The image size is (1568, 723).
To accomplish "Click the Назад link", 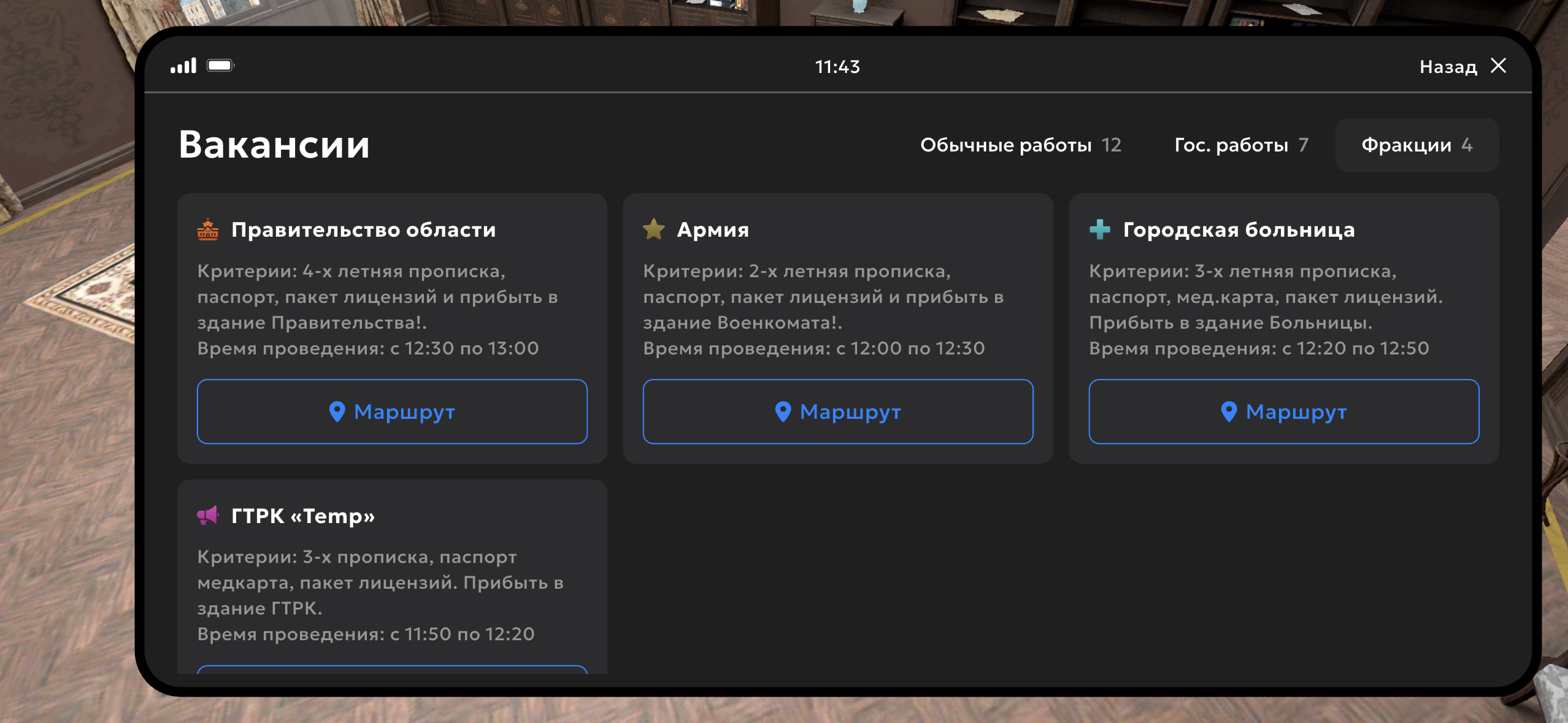I will (1448, 66).
